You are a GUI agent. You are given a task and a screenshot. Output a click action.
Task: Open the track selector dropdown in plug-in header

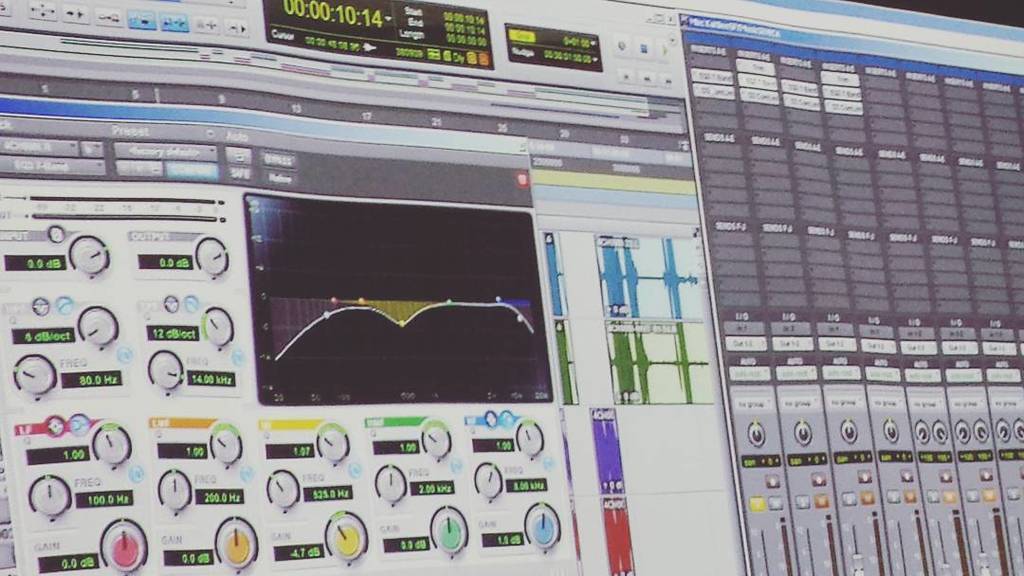[38, 147]
